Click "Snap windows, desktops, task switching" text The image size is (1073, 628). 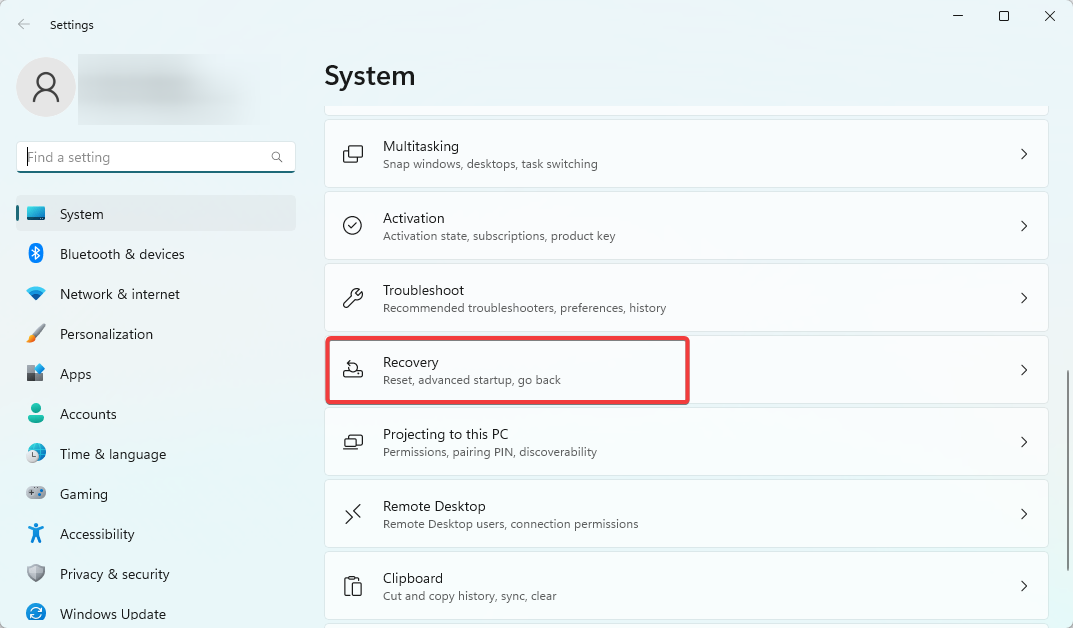[x=490, y=164]
